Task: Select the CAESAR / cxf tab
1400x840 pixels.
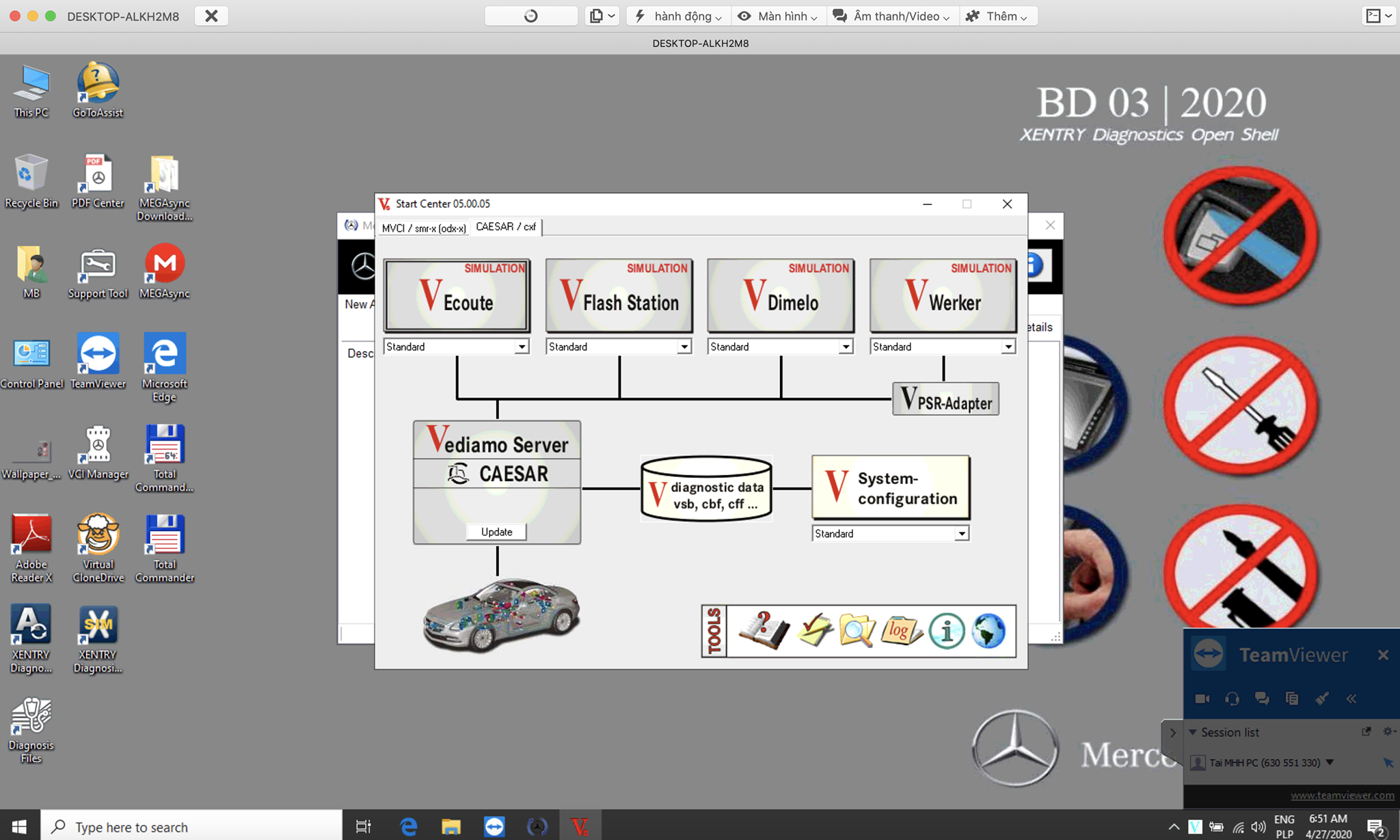Action: click(506, 227)
